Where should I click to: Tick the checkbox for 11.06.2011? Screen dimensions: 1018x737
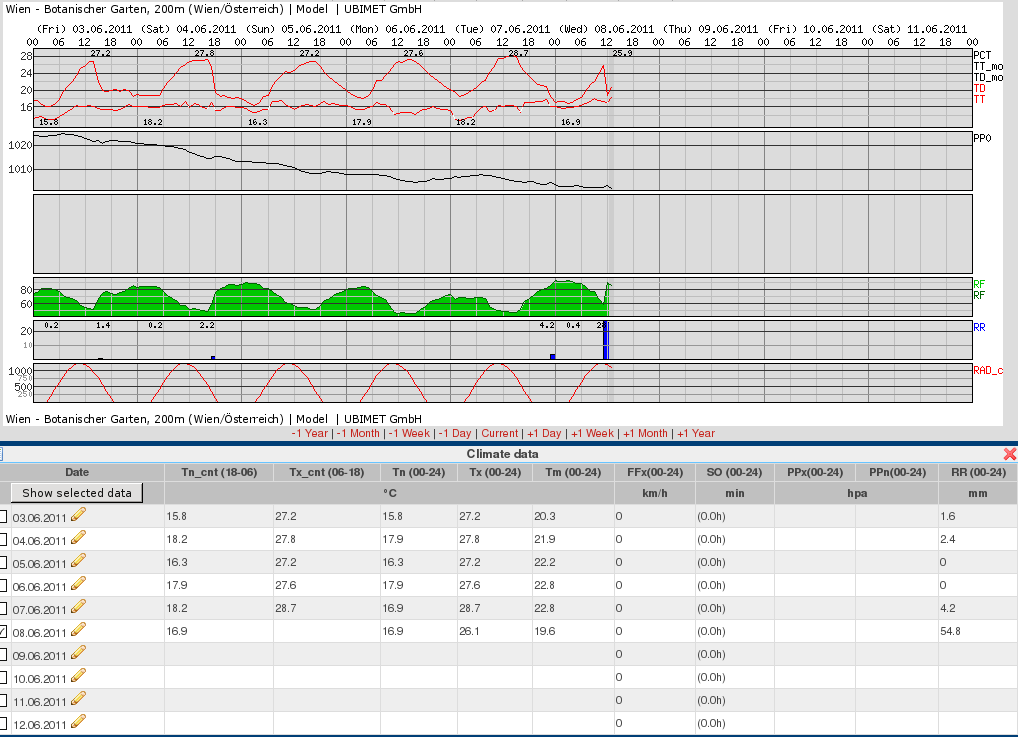pos(3,701)
